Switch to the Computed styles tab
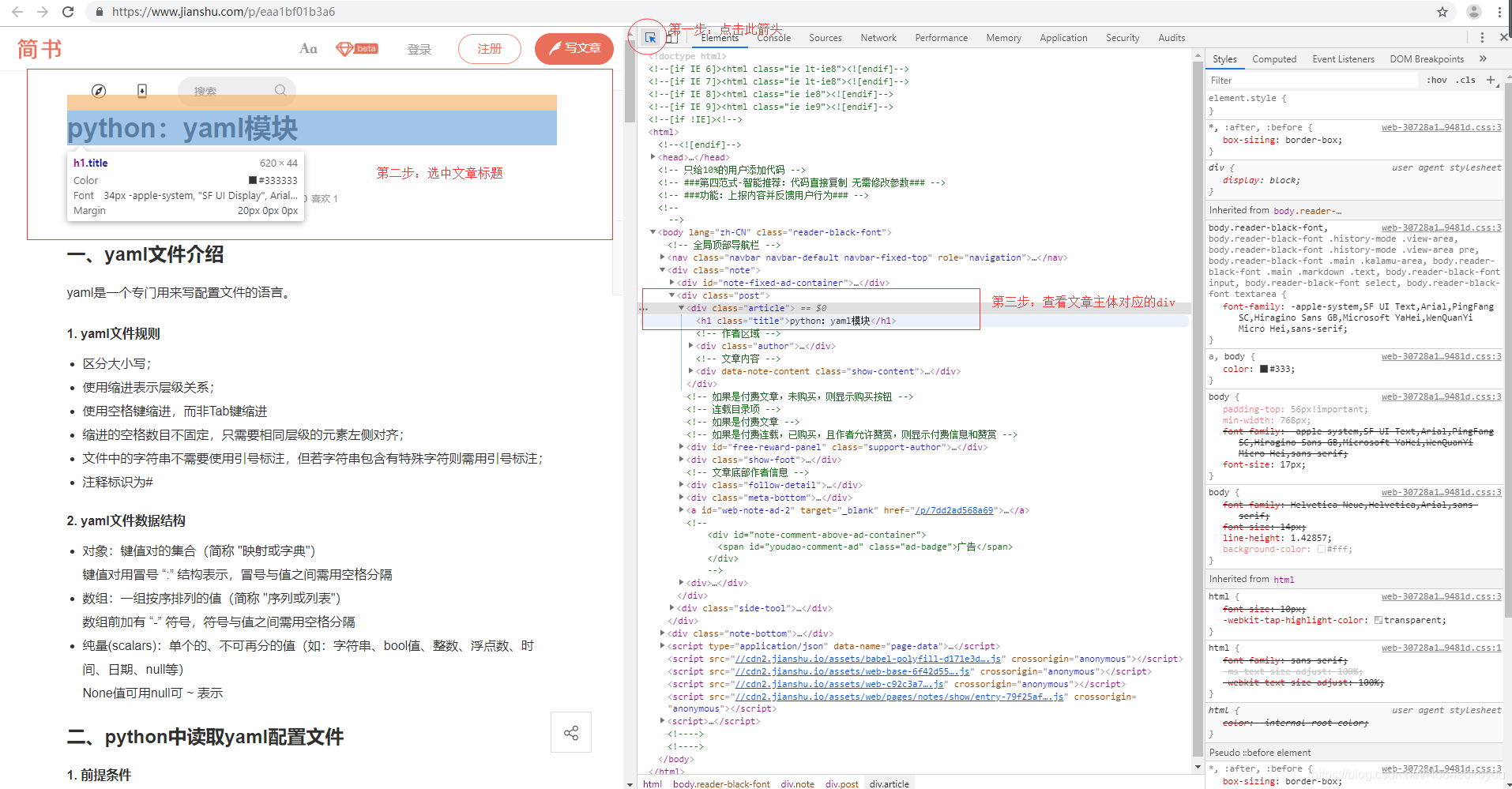The image size is (1512, 789). [1274, 59]
